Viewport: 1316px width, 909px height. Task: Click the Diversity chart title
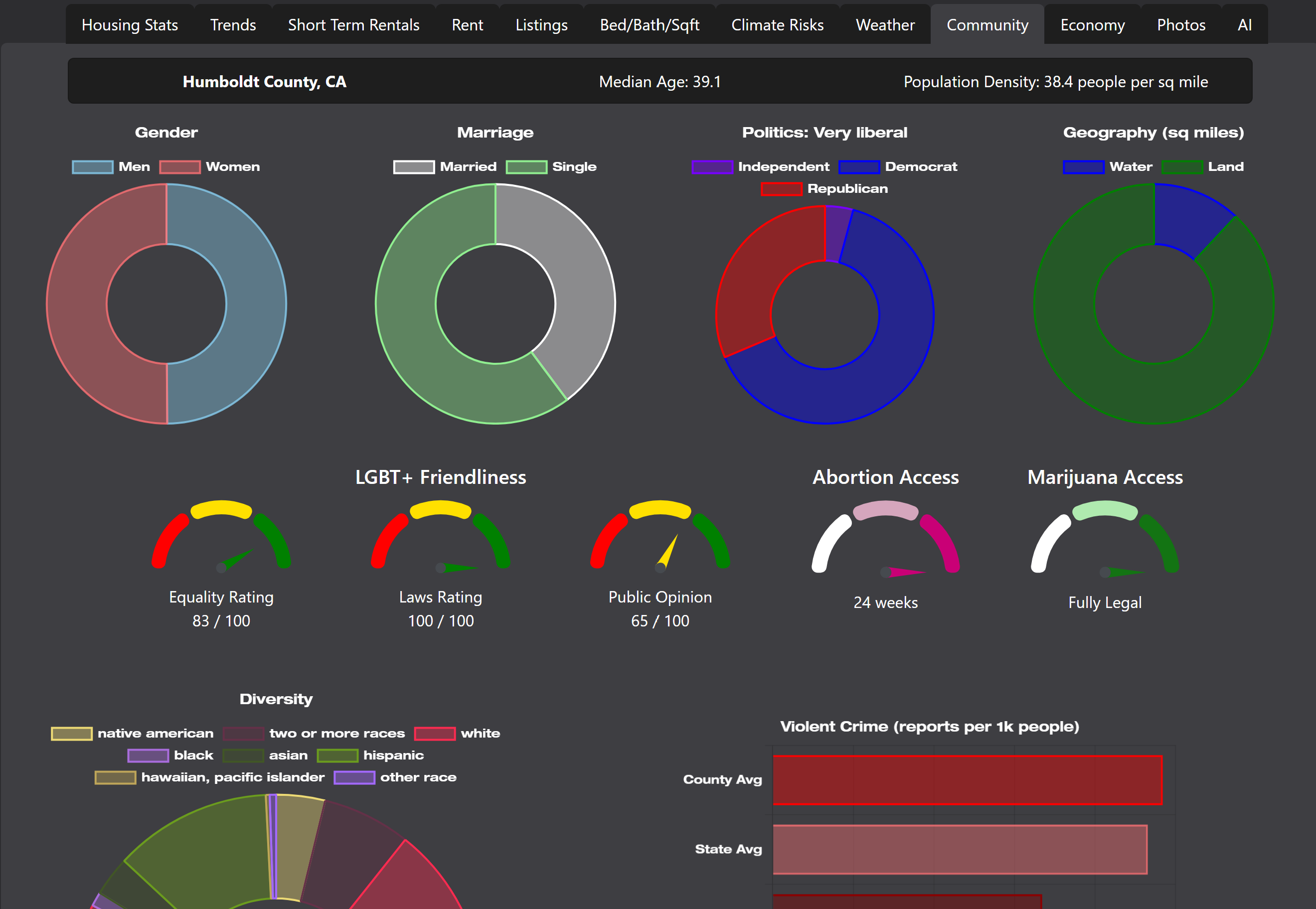click(x=276, y=699)
